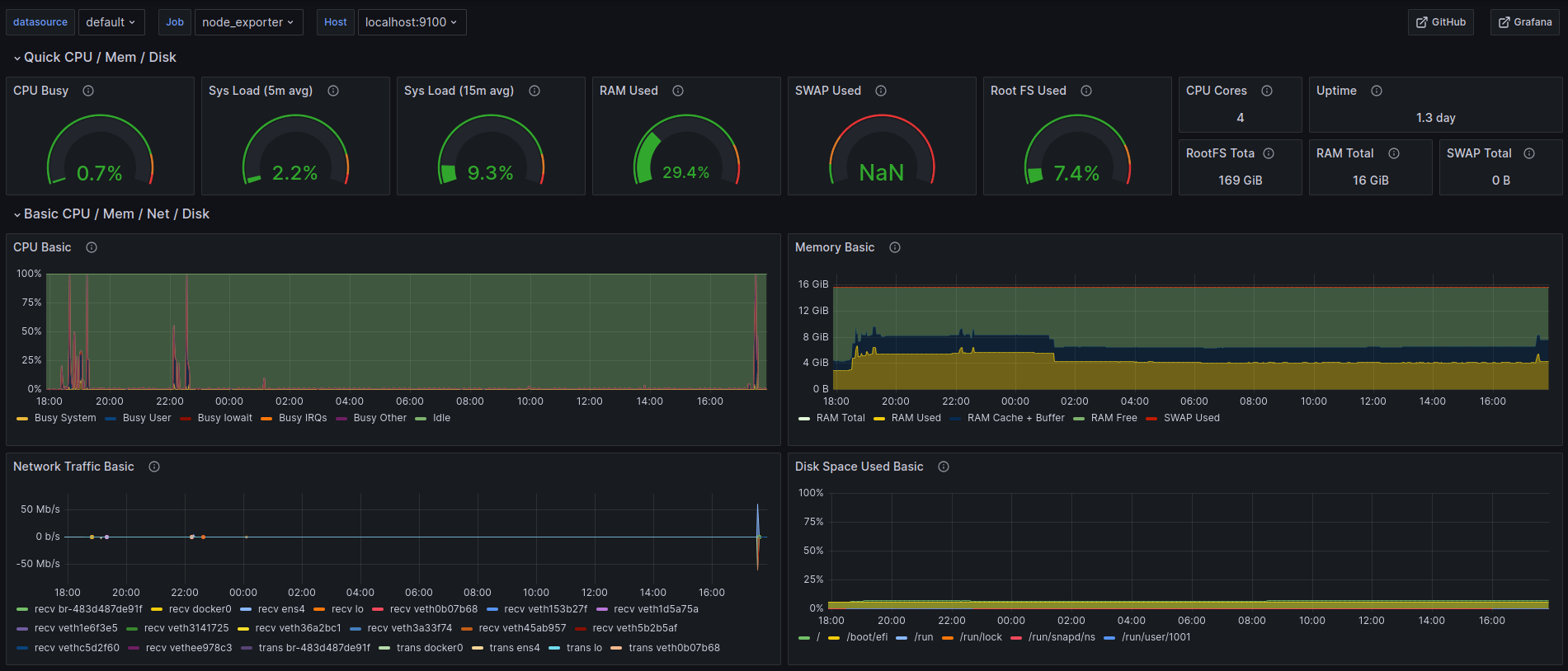Show the RAM Used panel info icon

tap(678, 91)
